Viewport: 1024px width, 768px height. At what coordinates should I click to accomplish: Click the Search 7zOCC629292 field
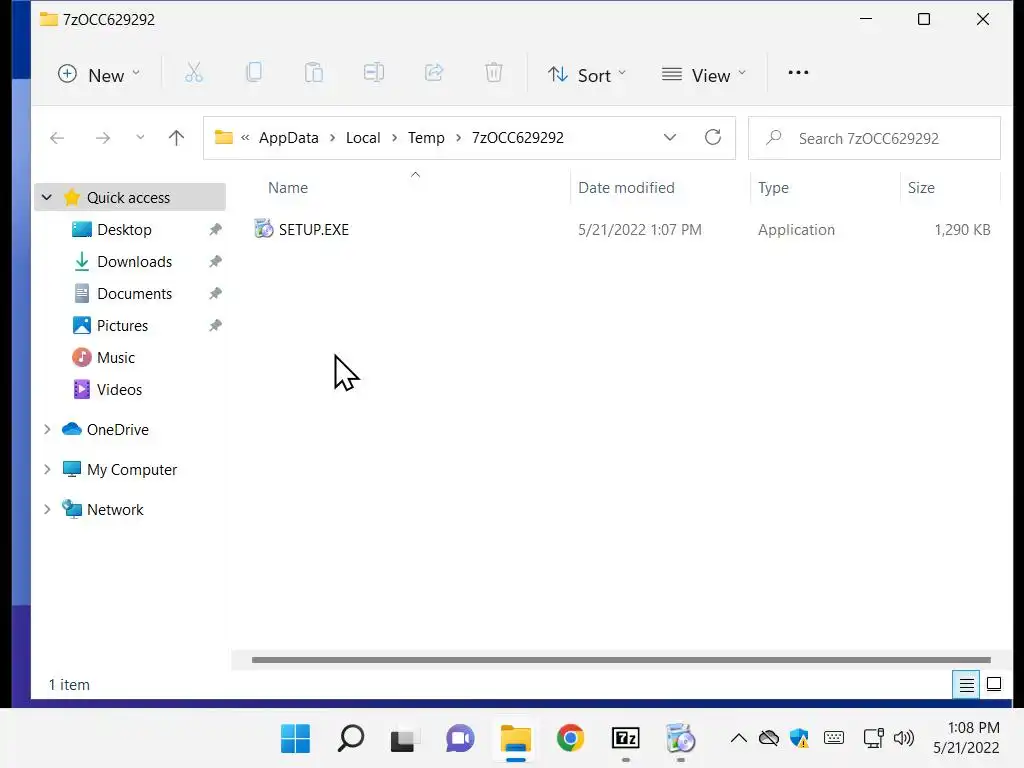874,138
